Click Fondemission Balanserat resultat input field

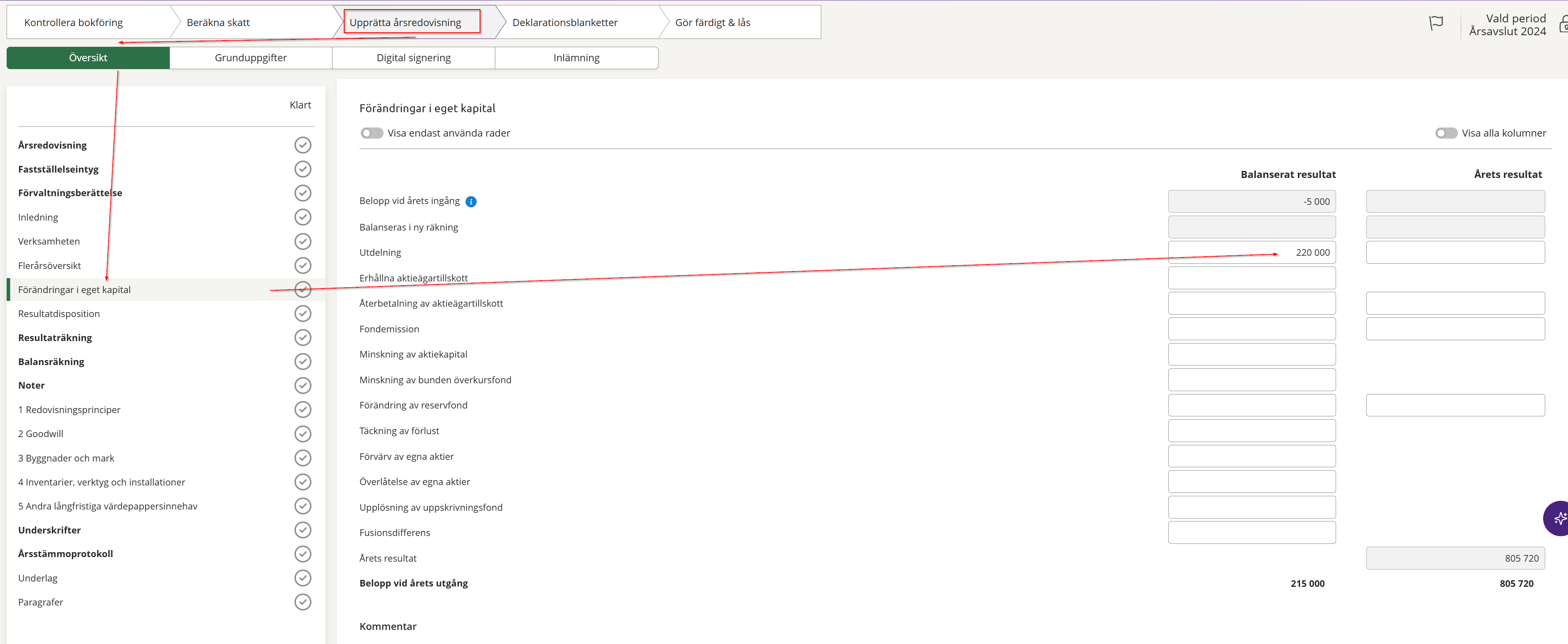[x=1252, y=329]
